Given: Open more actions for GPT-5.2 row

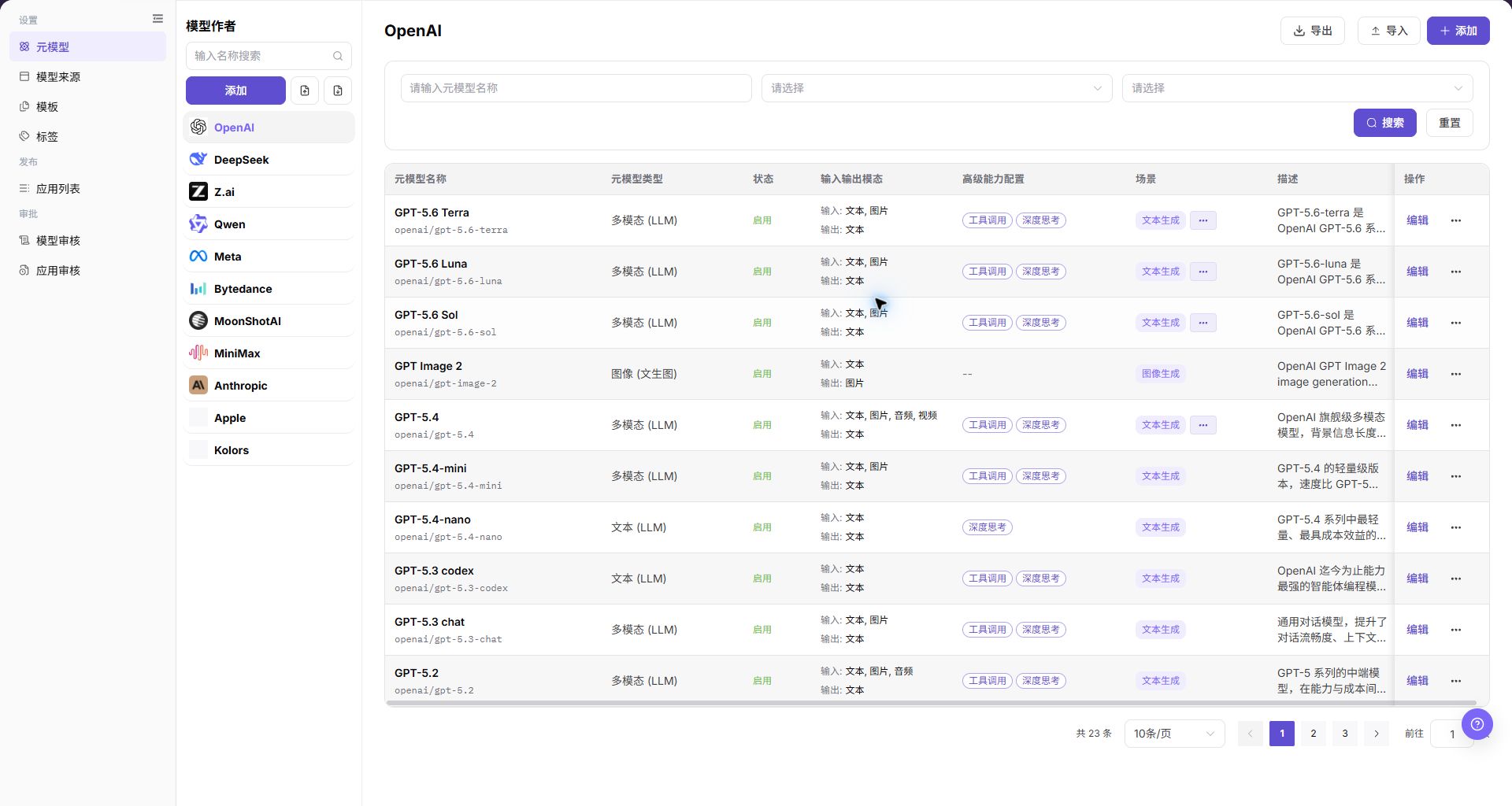Looking at the screenshot, I should click(x=1456, y=681).
